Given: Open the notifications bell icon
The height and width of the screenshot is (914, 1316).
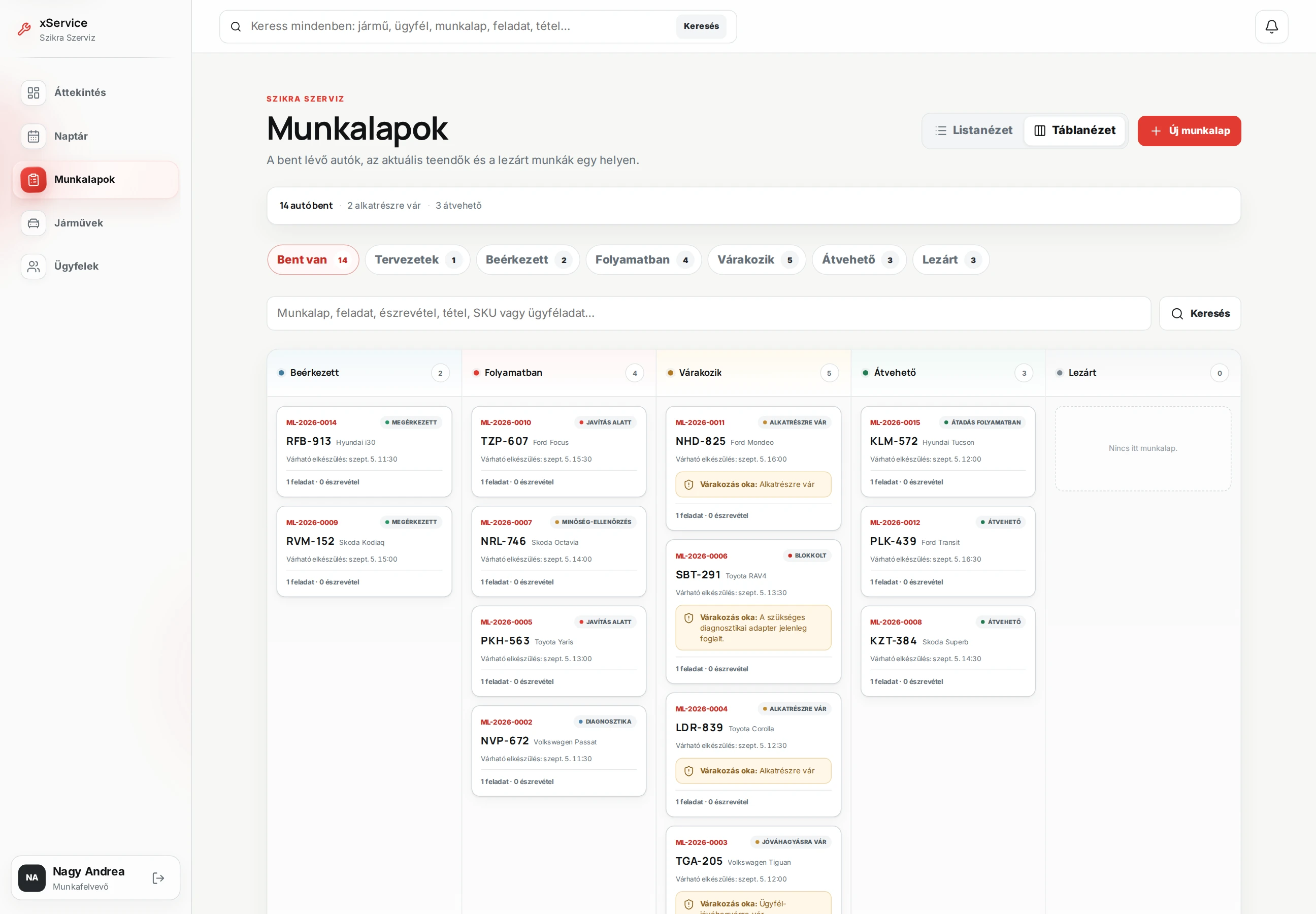Looking at the screenshot, I should click(1271, 26).
